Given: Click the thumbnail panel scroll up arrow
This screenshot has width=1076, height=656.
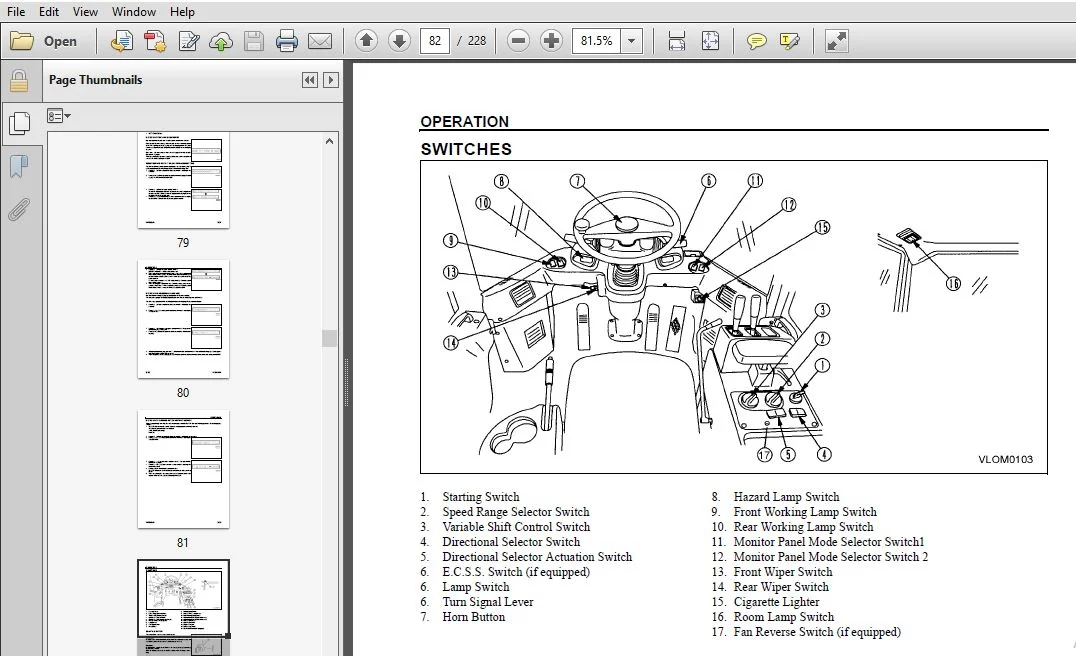Looking at the screenshot, I should tap(329, 141).
